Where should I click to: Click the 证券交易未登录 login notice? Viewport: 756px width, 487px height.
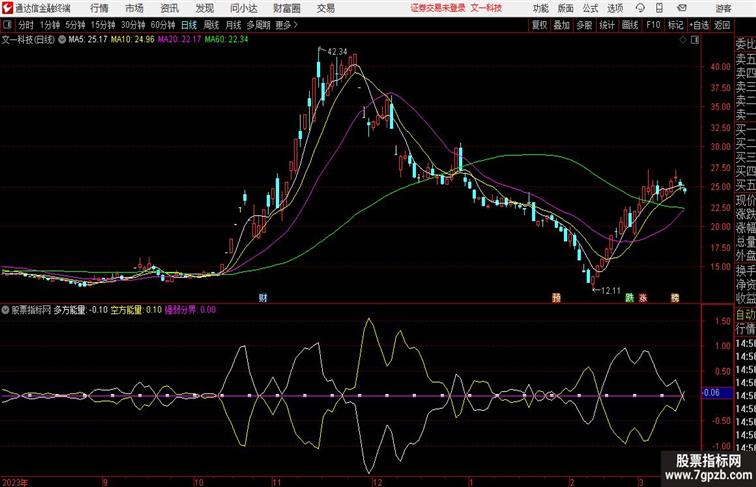[x=438, y=8]
